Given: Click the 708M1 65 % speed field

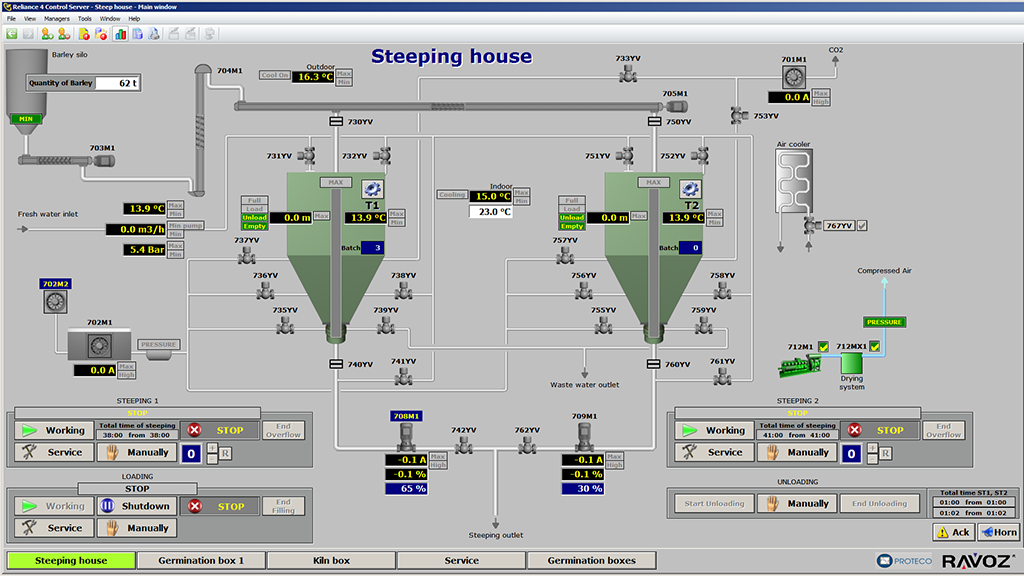Looking at the screenshot, I should (x=406, y=488).
